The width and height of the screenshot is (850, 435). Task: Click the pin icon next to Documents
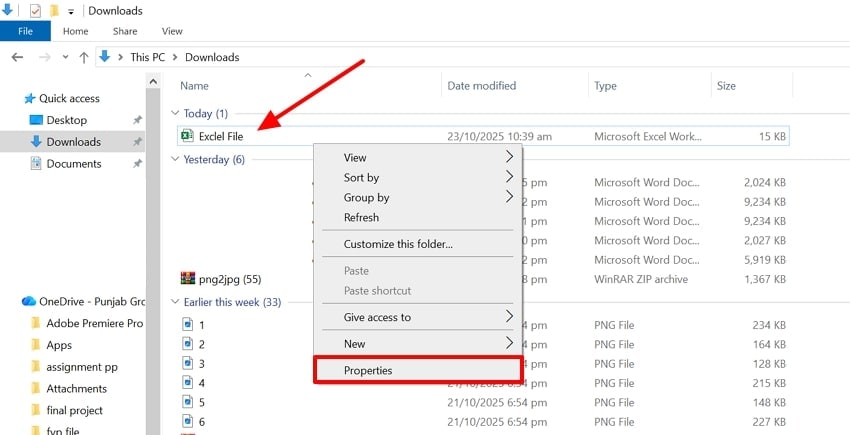pyautogui.click(x=138, y=164)
